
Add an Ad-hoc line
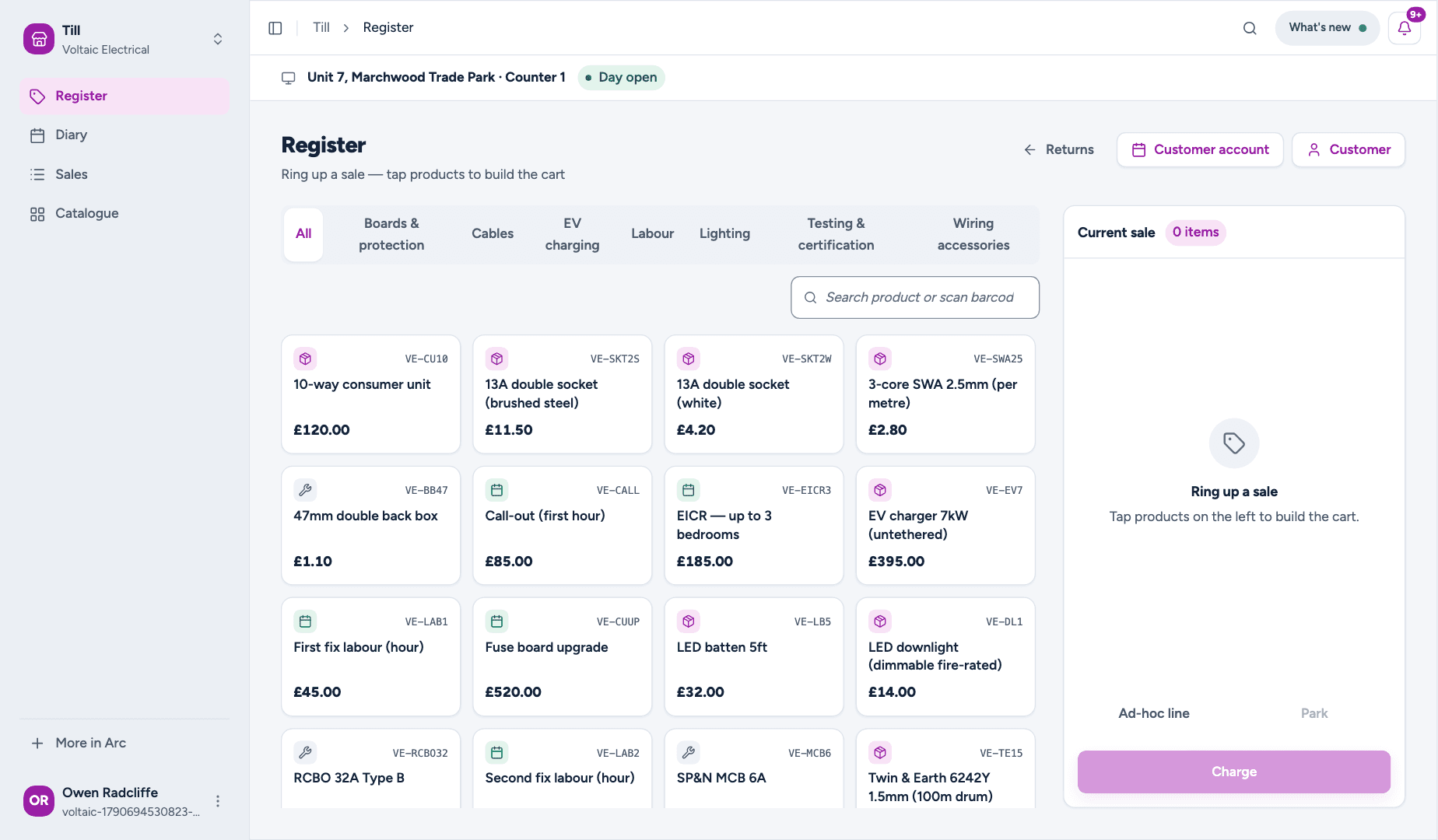pos(1154,713)
